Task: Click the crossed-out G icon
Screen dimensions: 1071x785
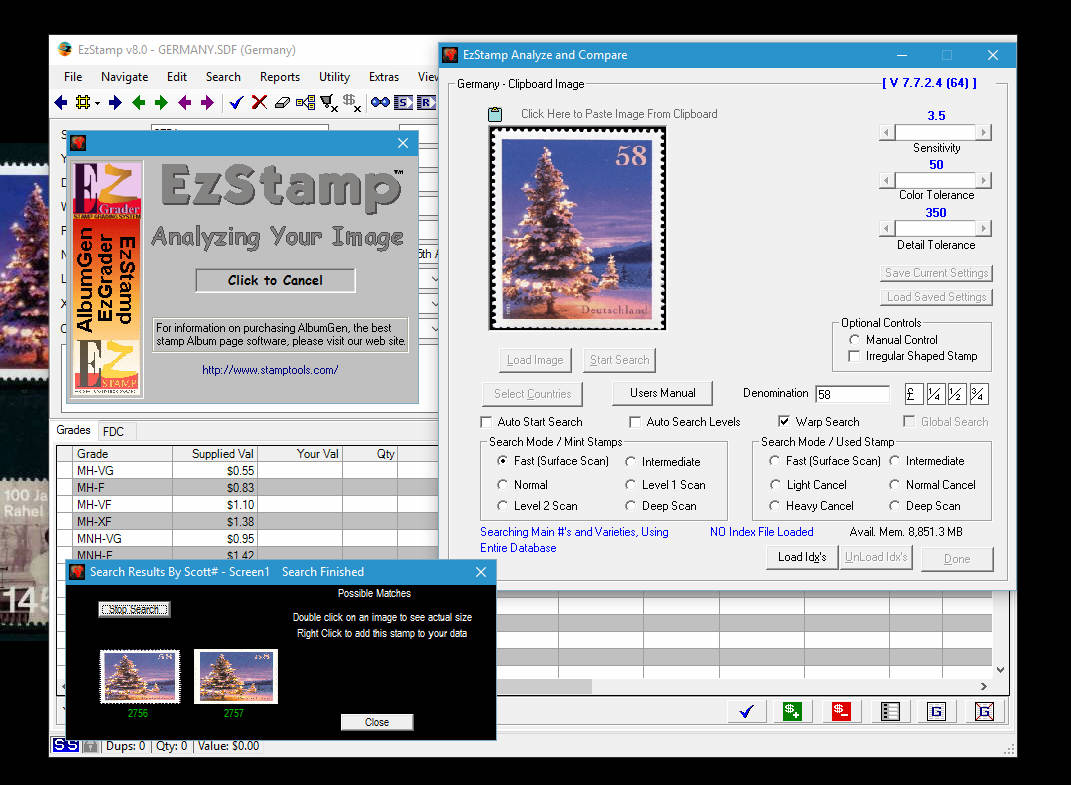Action: 984,711
